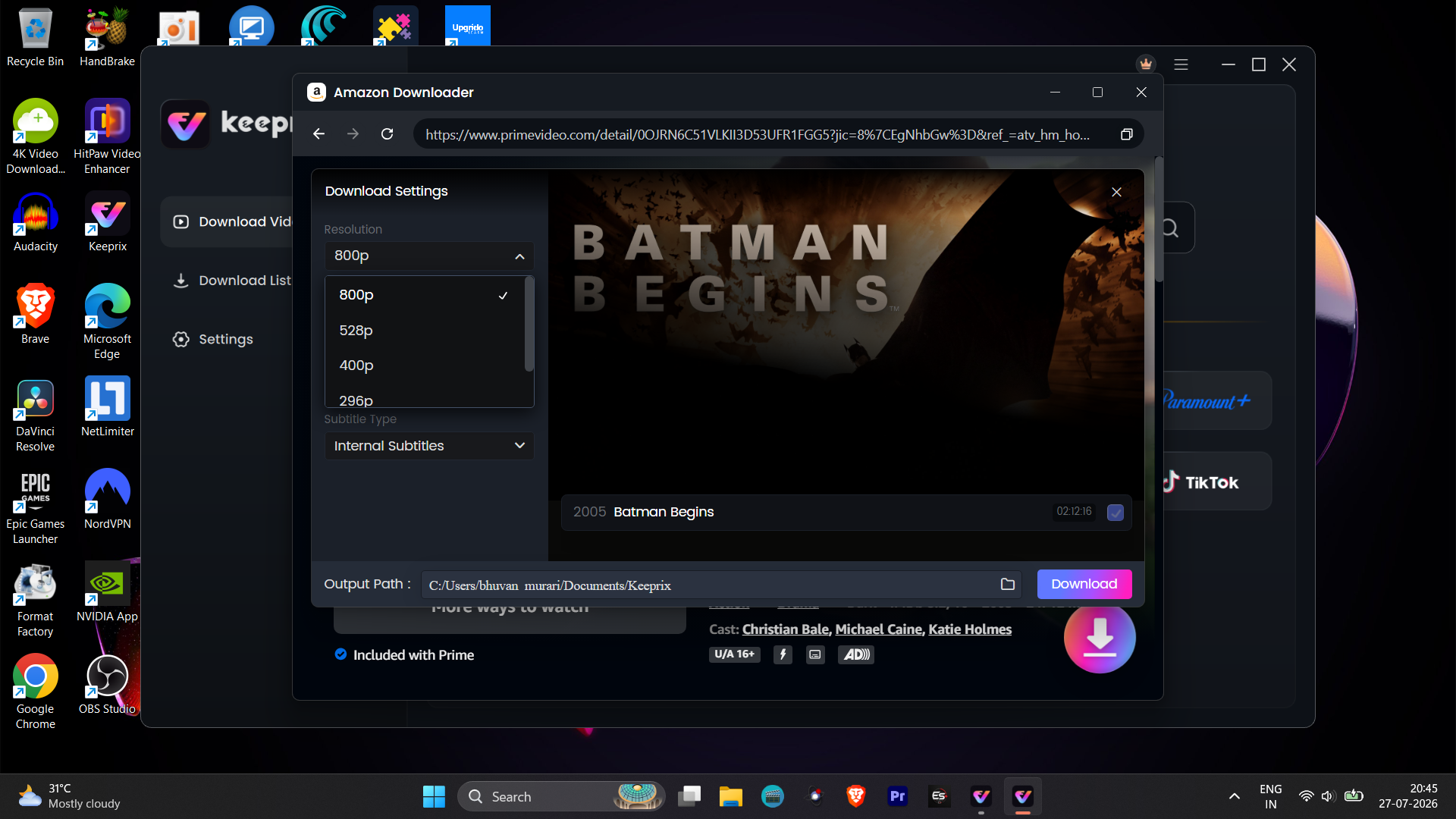Go back in Amazon Downloader browser
Viewport: 1456px width, 819px height.
[x=318, y=134]
